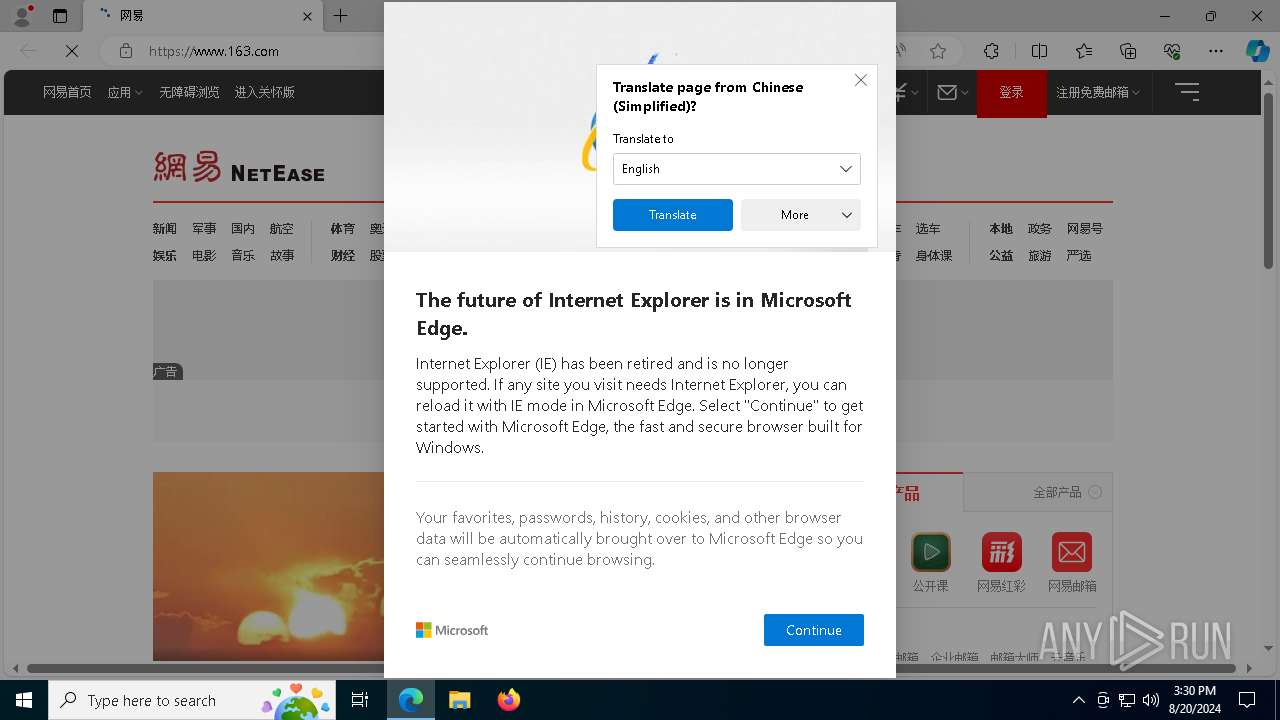Open the 国内 navigation item
Viewport: 1280px width, 720px height.
(x=243, y=229)
